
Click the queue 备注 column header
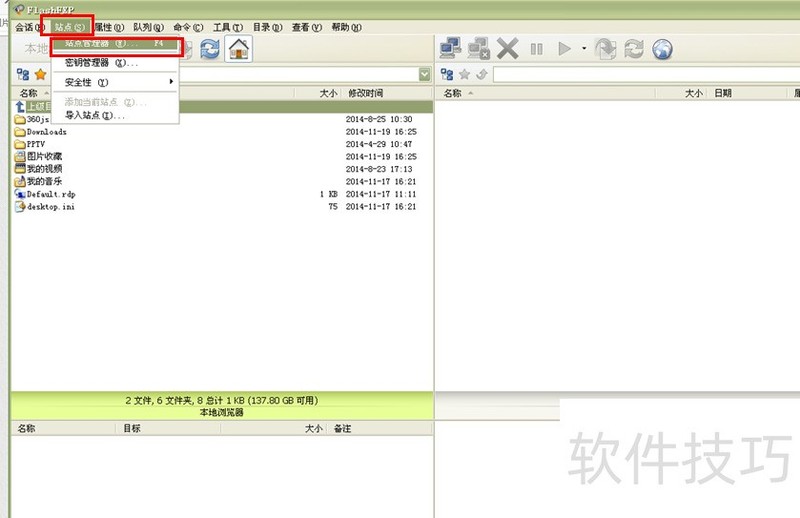(x=342, y=429)
